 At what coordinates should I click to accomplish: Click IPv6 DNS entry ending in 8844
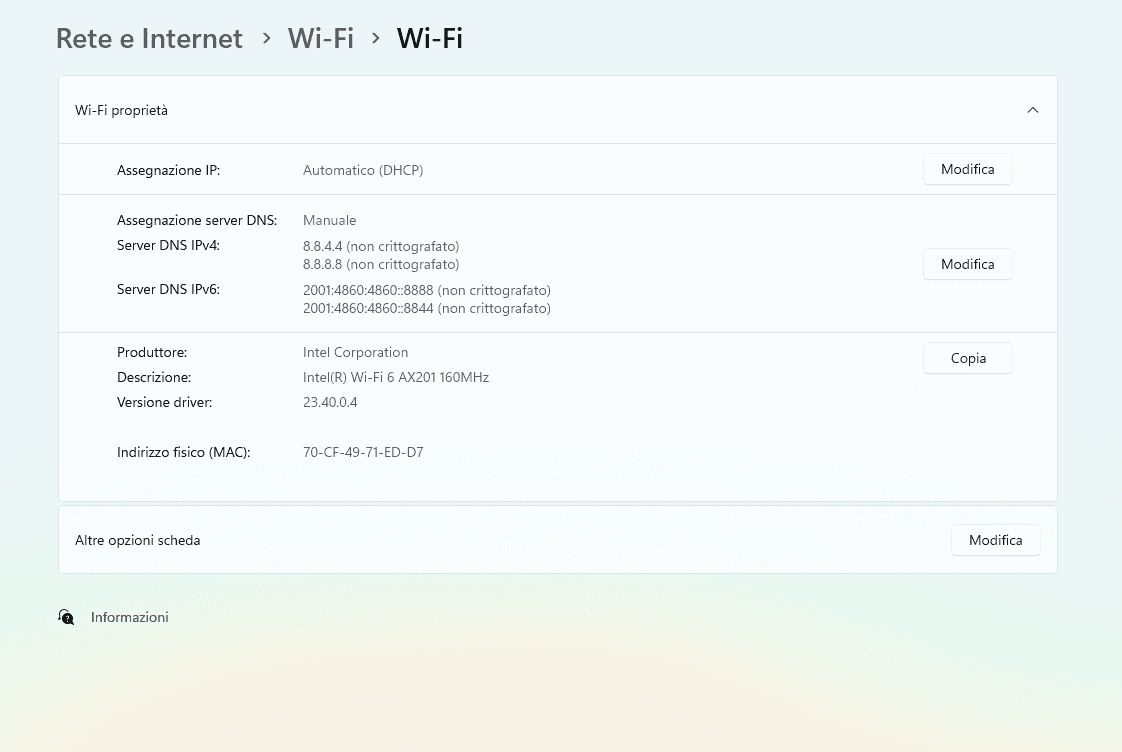pyautogui.click(x=427, y=309)
